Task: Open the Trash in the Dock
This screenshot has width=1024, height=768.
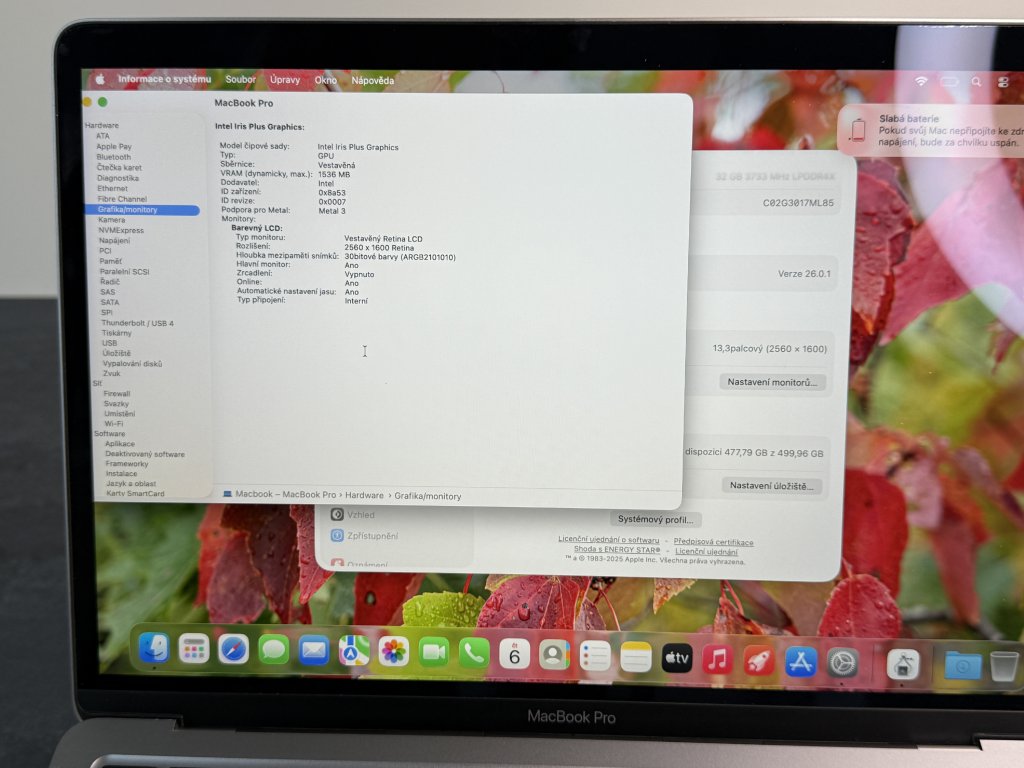Action: click(1004, 665)
